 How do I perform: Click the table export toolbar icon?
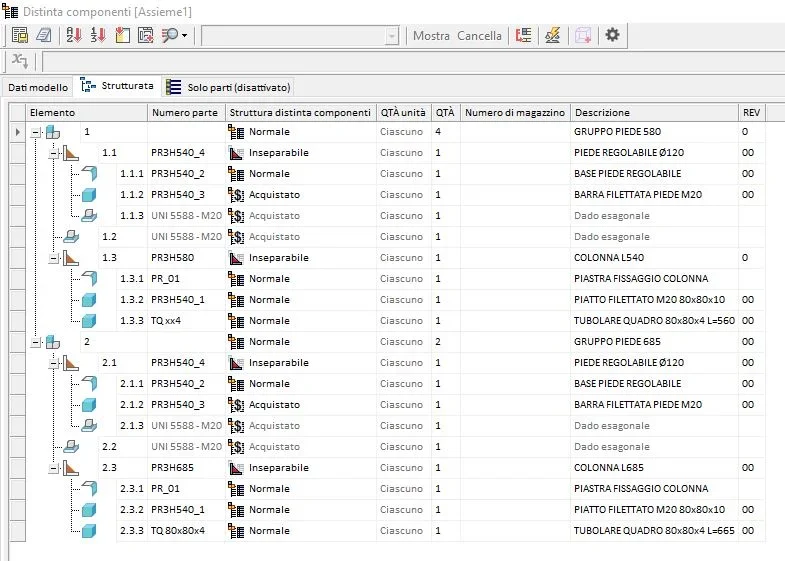point(146,35)
